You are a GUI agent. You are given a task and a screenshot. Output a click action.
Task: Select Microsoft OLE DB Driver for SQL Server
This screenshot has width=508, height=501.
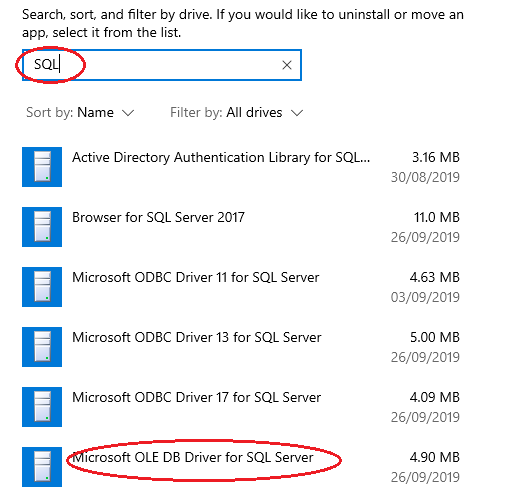193,457
